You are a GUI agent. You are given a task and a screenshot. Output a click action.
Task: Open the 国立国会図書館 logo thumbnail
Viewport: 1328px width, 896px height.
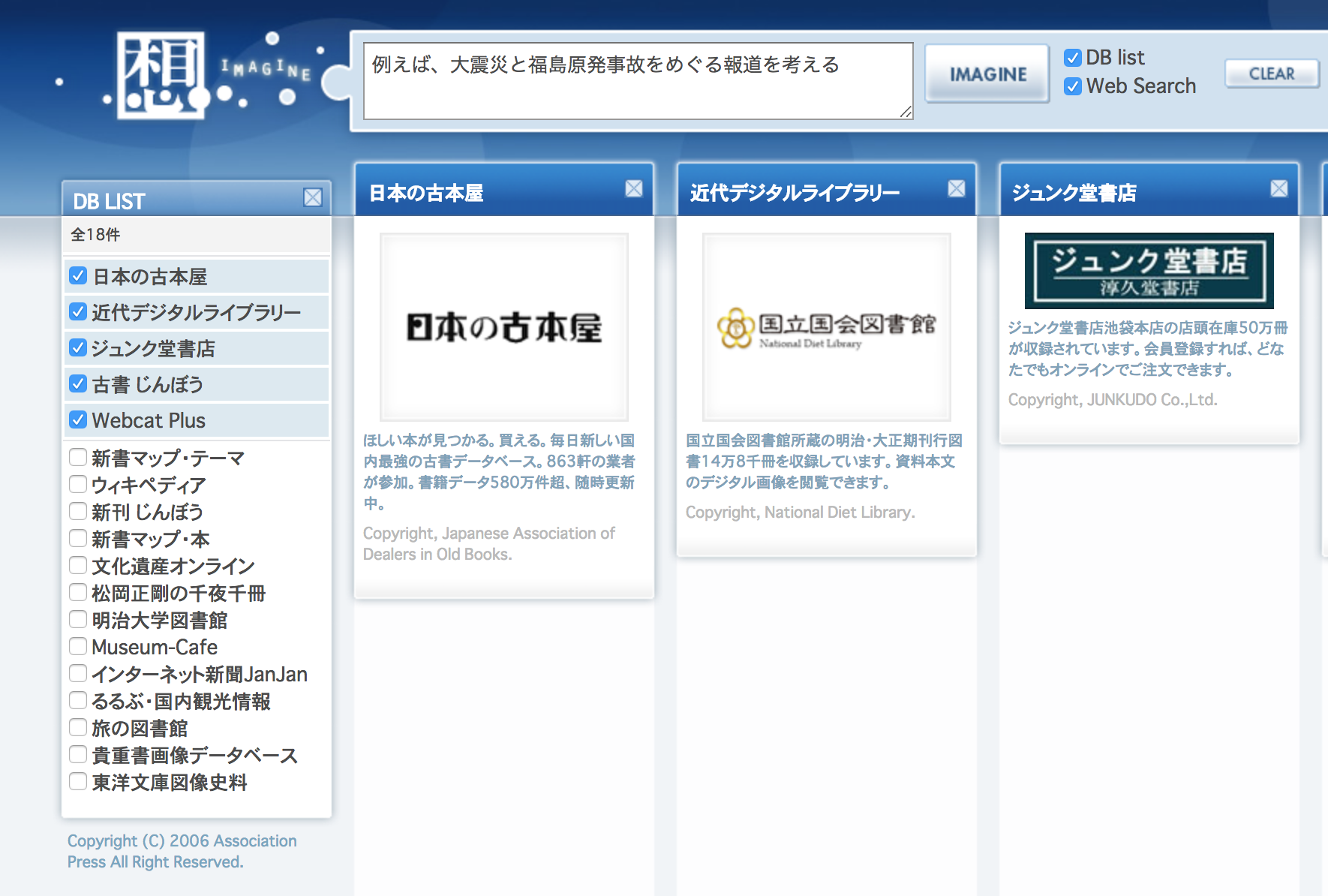(x=827, y=327)
